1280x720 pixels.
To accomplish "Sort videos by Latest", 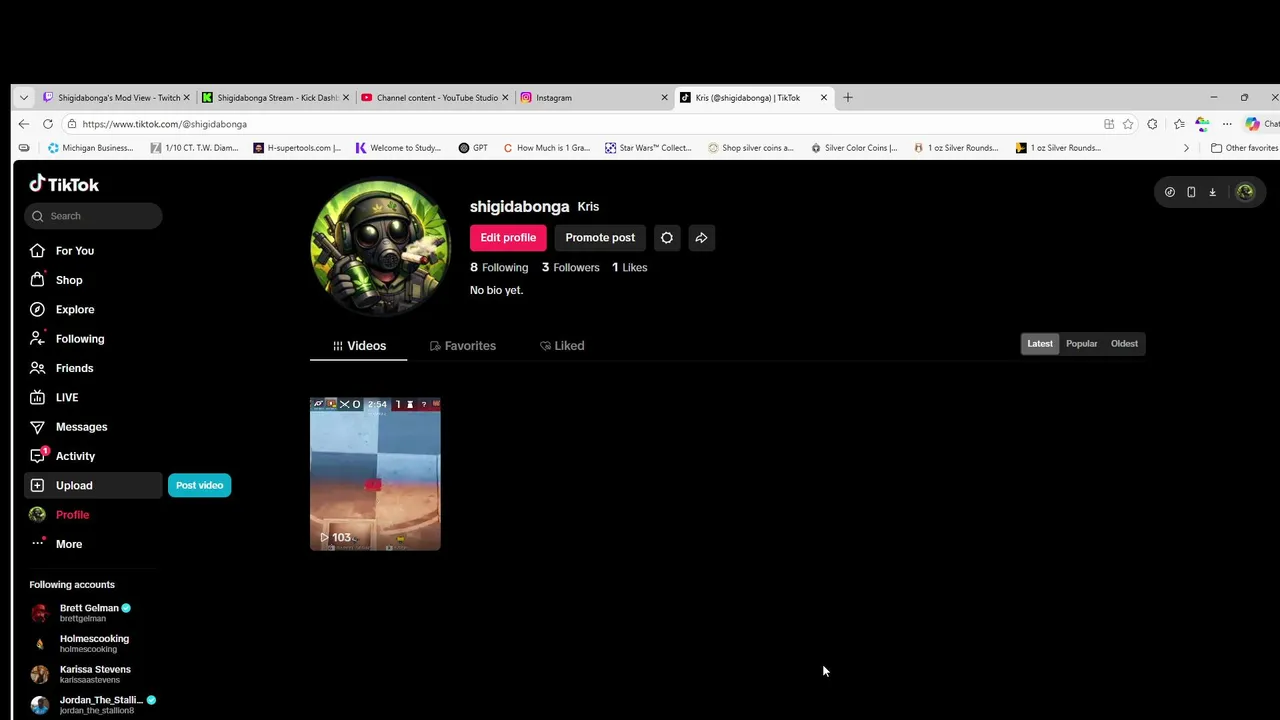I will click(x=1040, y=344).
